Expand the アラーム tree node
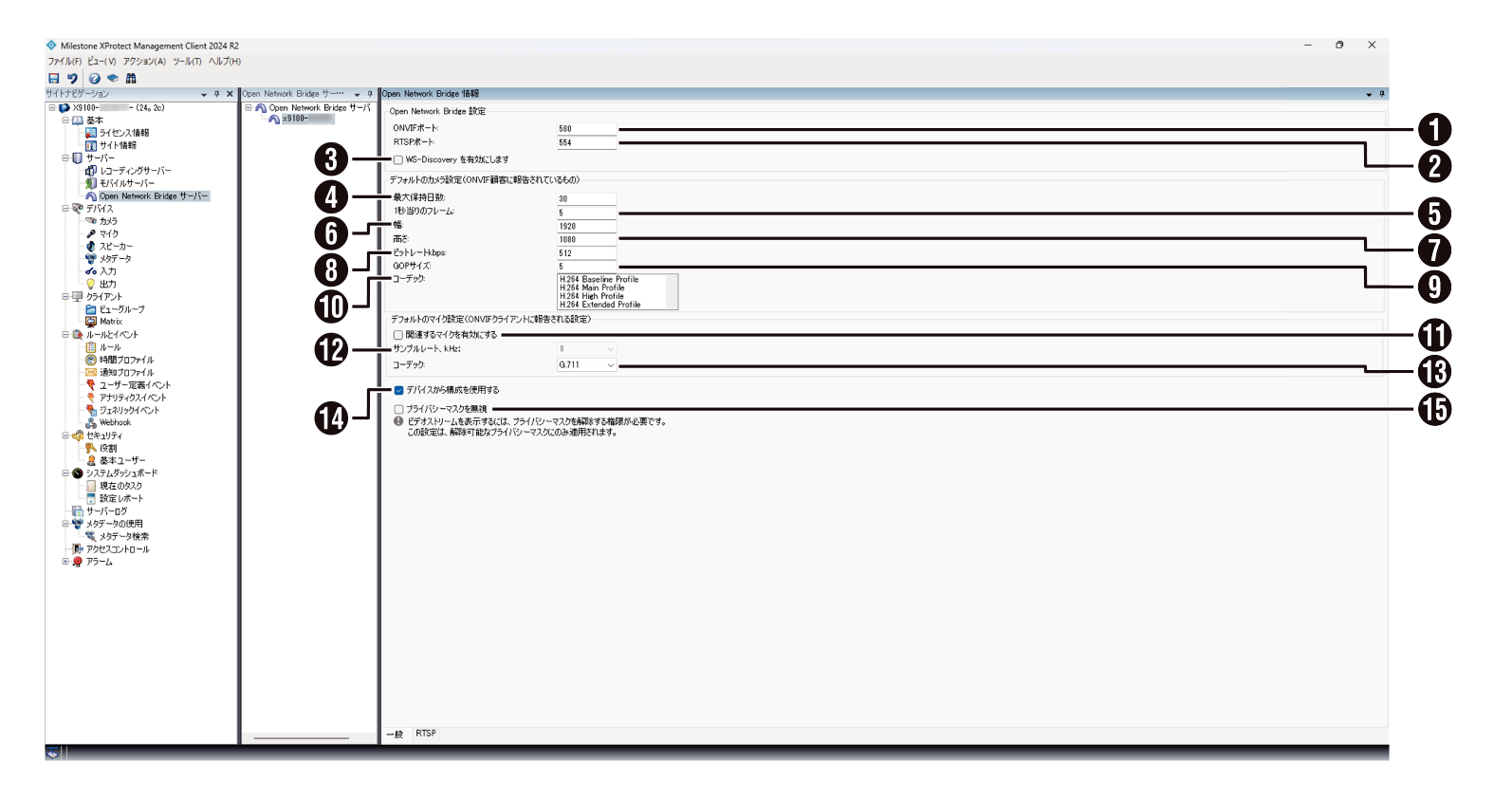 (65, 561)
